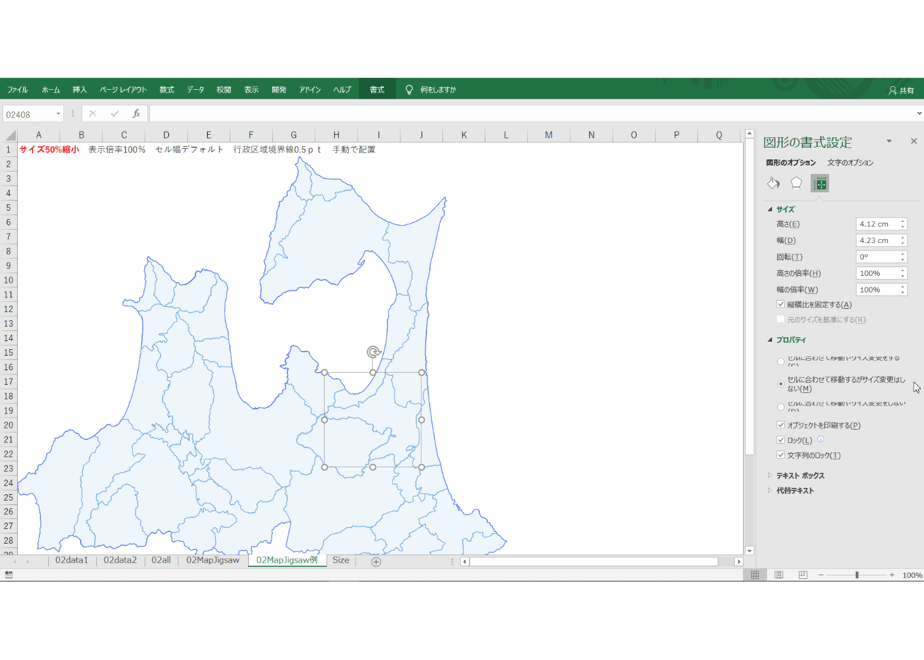Select move but don't size with cells
924x660 pixels.
click(781, 384)
